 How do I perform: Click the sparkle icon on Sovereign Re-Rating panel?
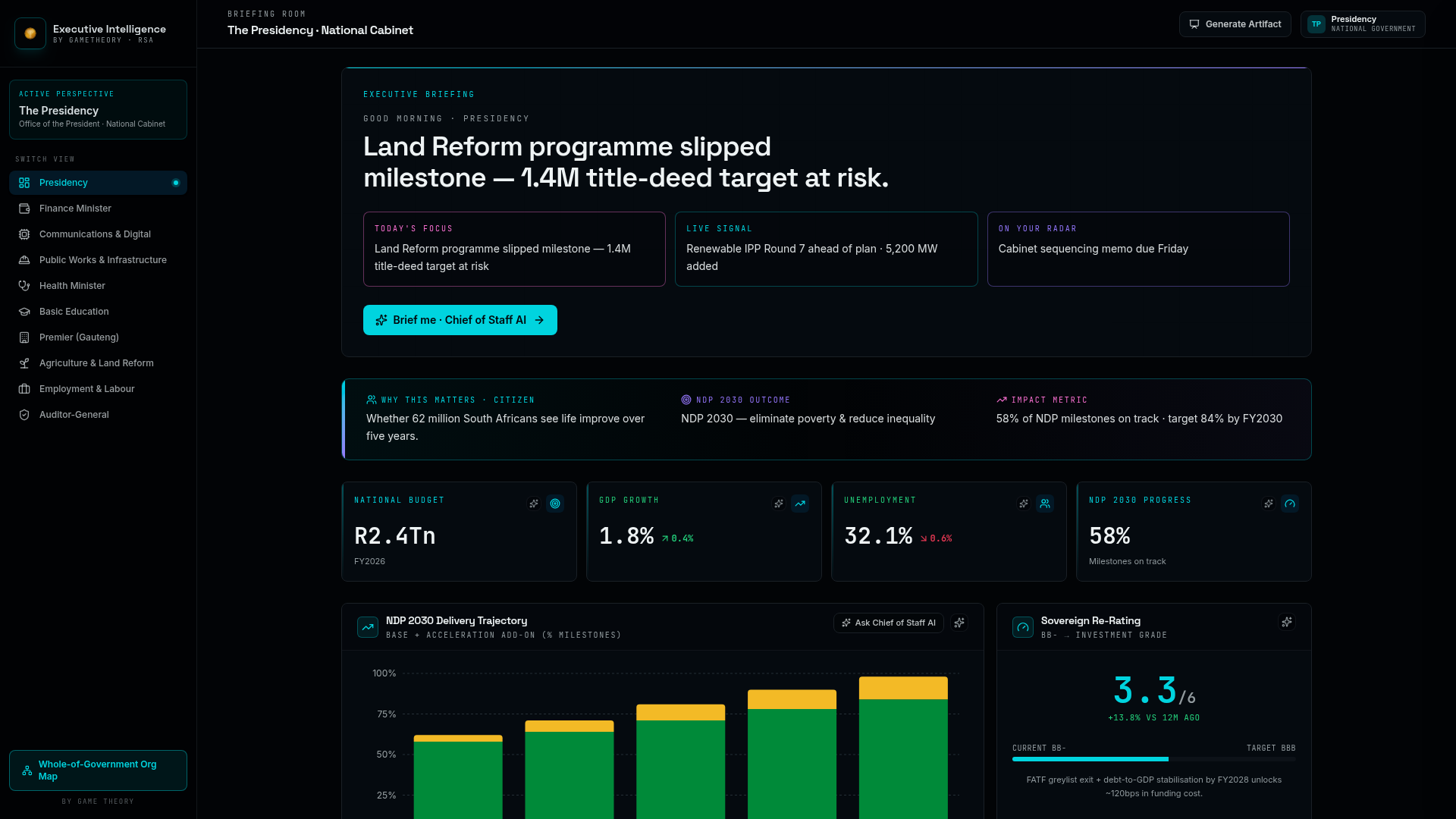[x=1287, y=622]
